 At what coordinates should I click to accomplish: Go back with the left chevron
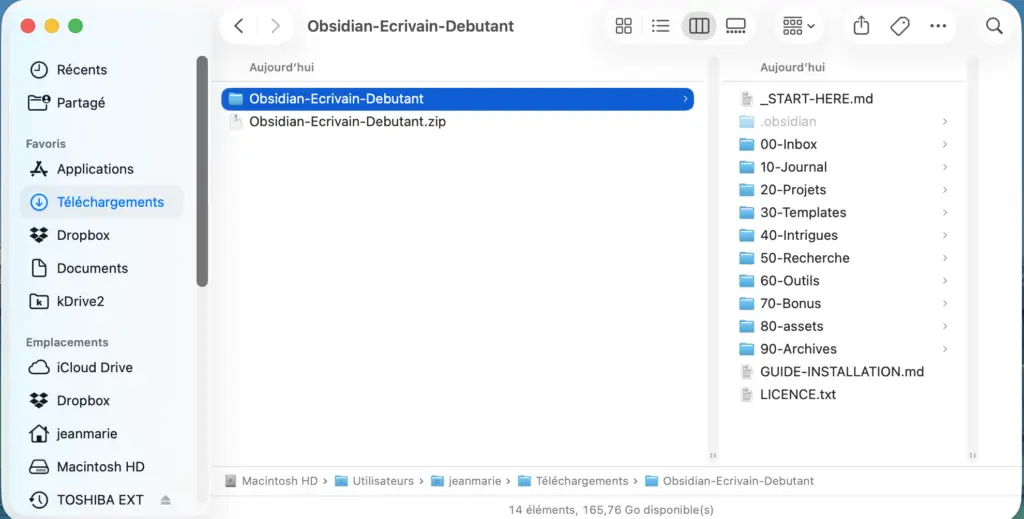point(239,26)
